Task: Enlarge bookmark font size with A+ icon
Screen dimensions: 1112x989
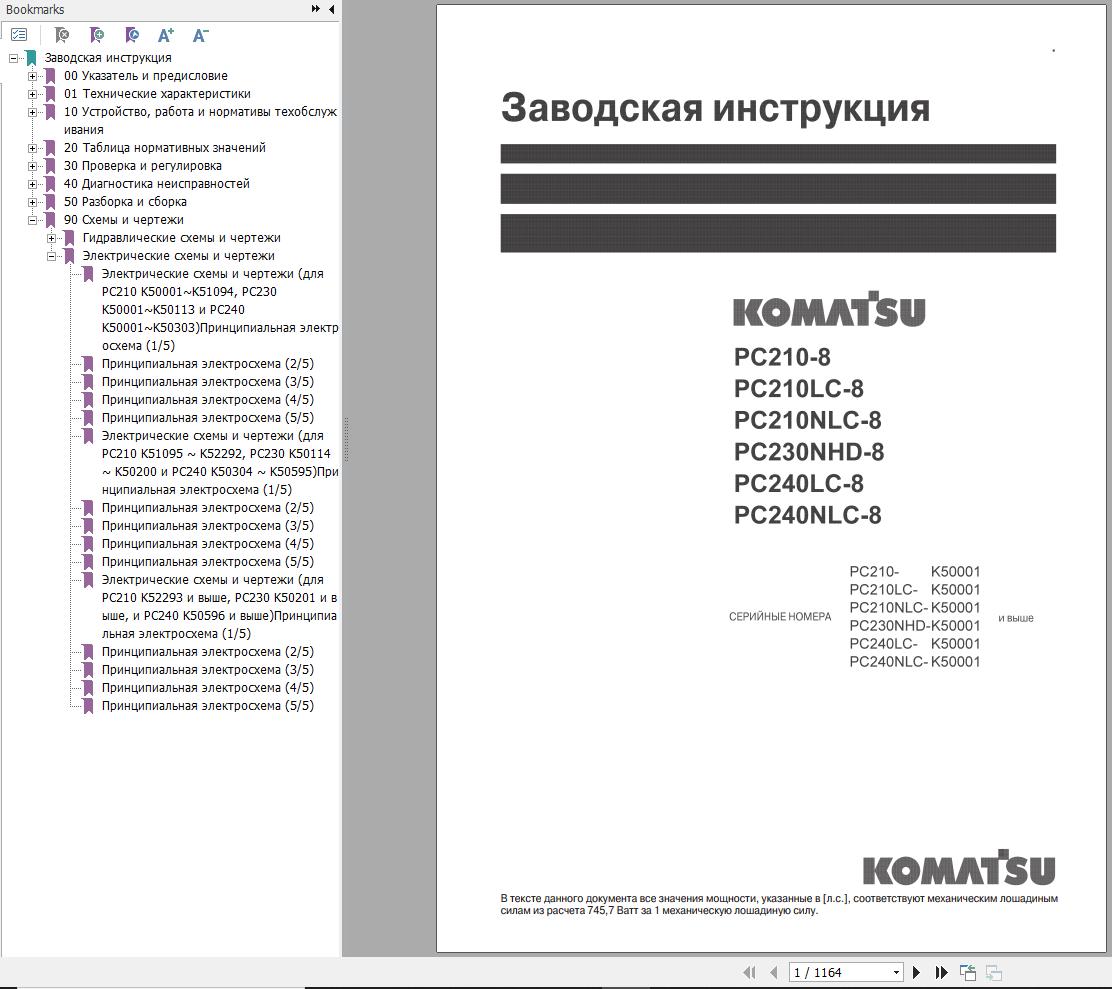Action: coord(165,35)
